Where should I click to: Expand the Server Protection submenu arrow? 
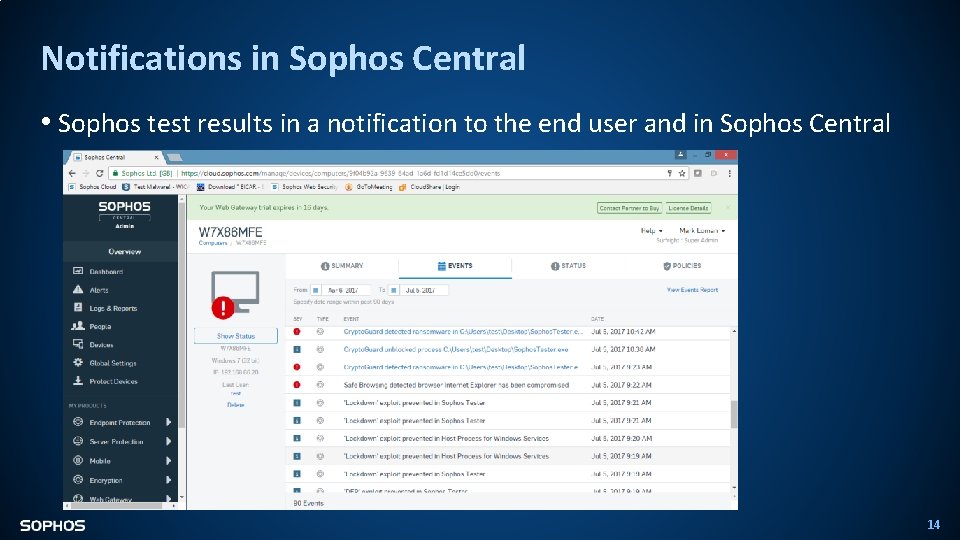pos(168,441)
